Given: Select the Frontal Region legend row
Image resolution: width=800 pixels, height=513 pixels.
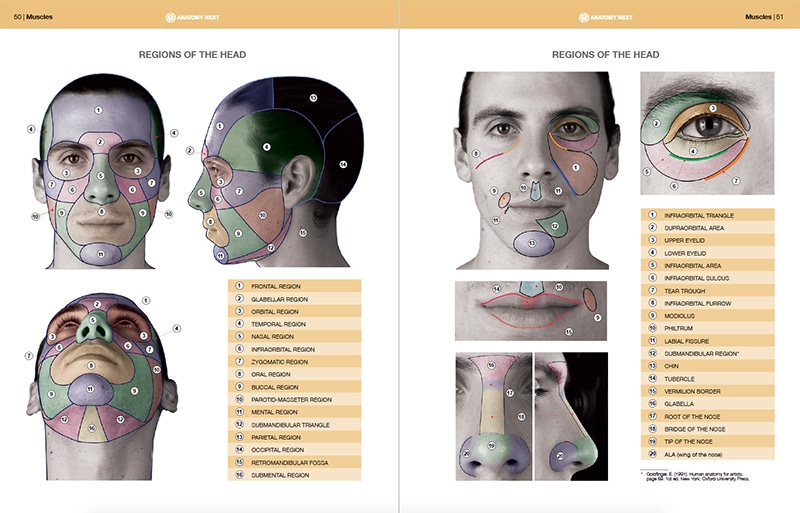Looking at the screenshot, I should [x=295, y=286].
